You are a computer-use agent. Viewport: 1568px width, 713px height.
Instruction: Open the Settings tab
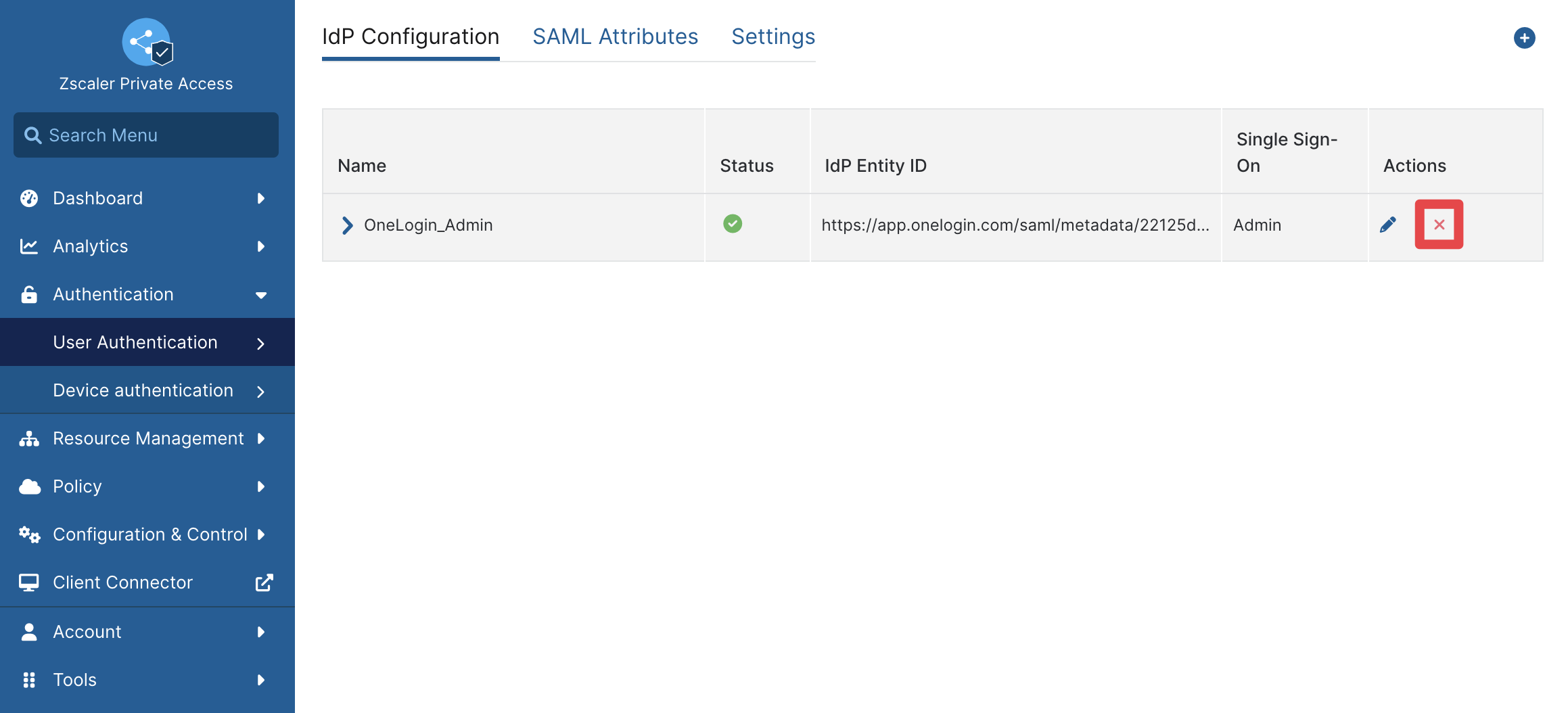click(773, 37)
